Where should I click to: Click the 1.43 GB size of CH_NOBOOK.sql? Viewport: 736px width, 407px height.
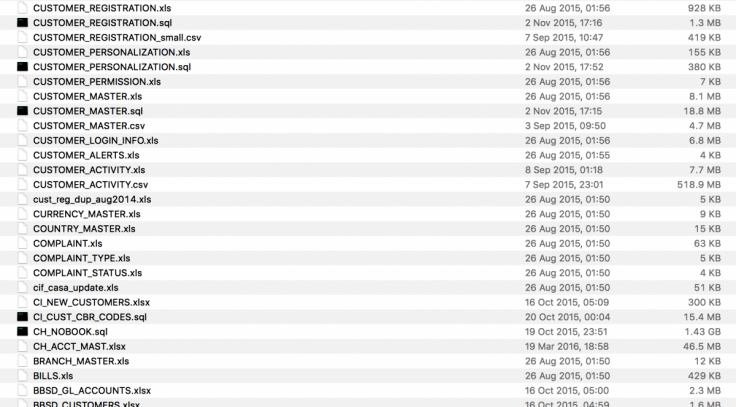click(x=702, y=331)
